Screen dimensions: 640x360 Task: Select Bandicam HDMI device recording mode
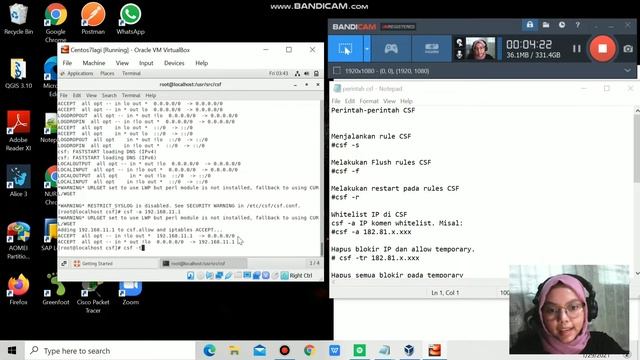pyautogui.click(x=431, y=49)
